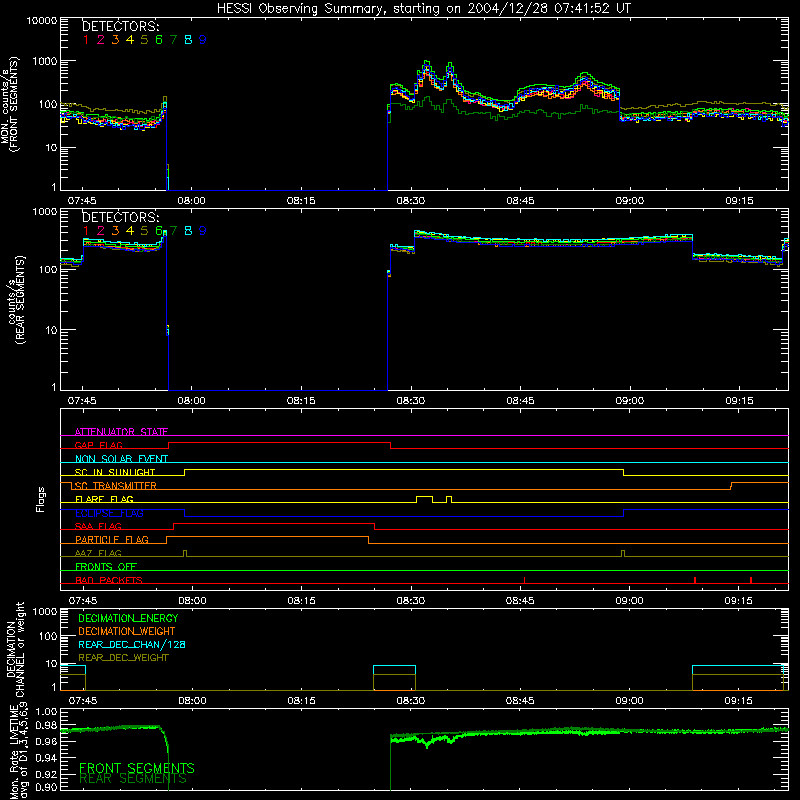Click the REAR_DEC_WEIGHT legend entry
The width and height of the screenshot is (800, 800).
(123, 658)
